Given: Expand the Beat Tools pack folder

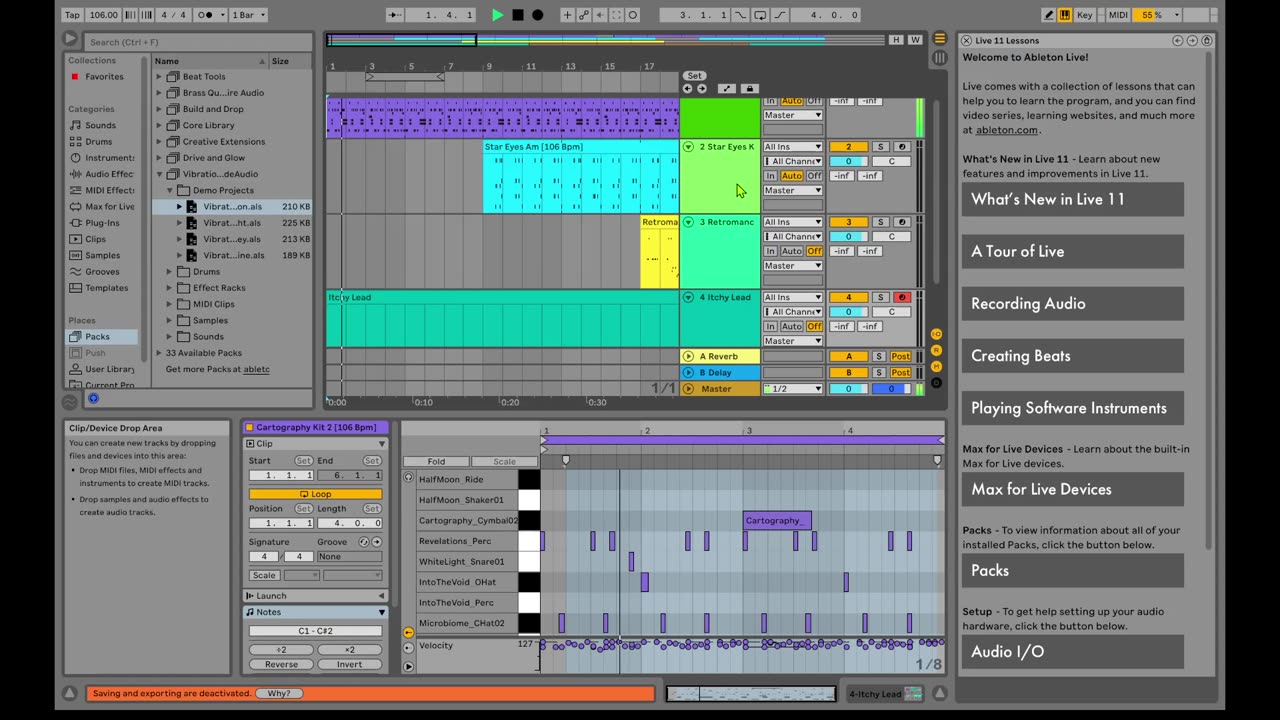Looking at the screenshot, I should click(159, 77).
